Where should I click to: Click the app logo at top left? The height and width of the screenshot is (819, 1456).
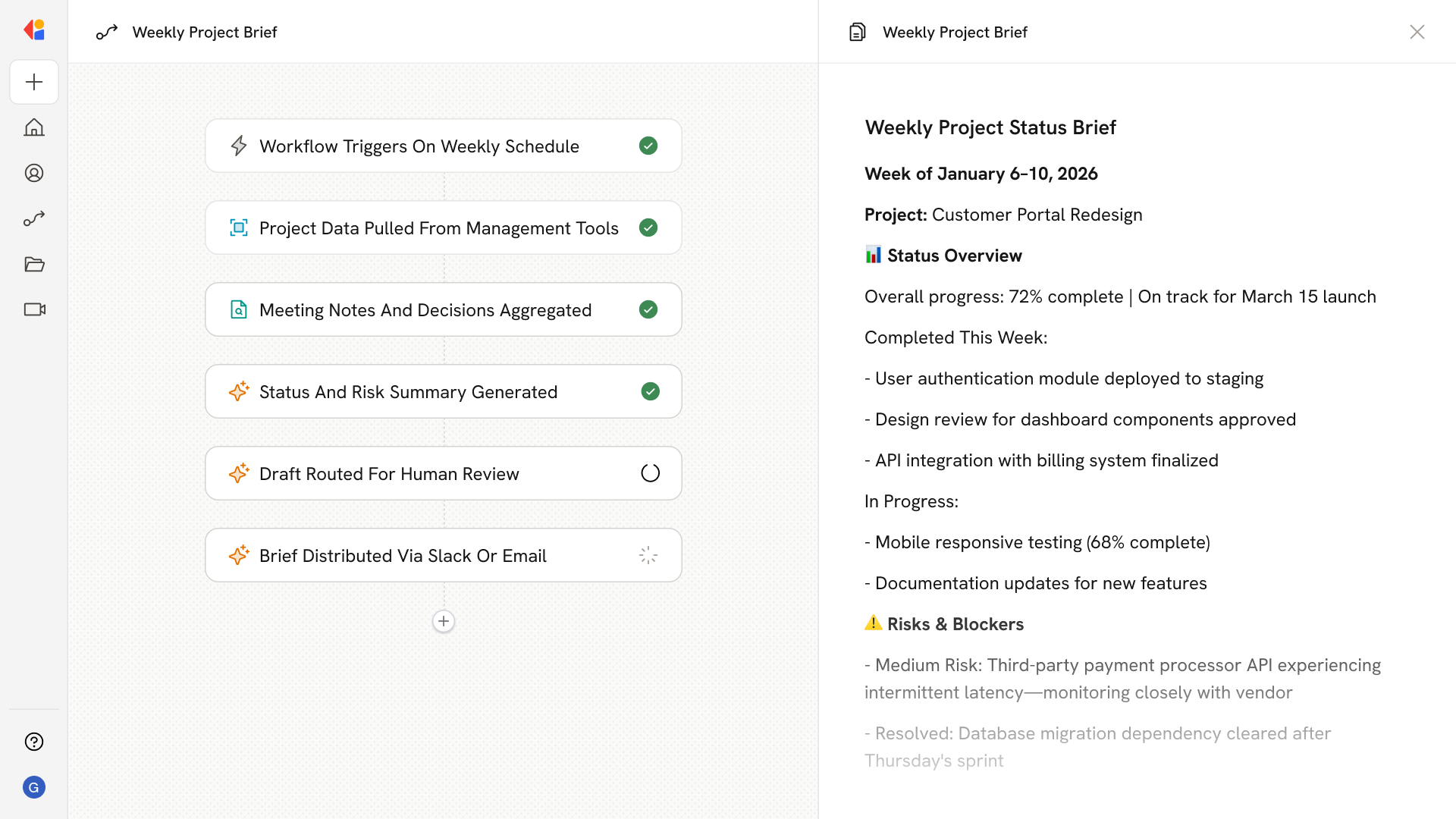pos(34,30)
